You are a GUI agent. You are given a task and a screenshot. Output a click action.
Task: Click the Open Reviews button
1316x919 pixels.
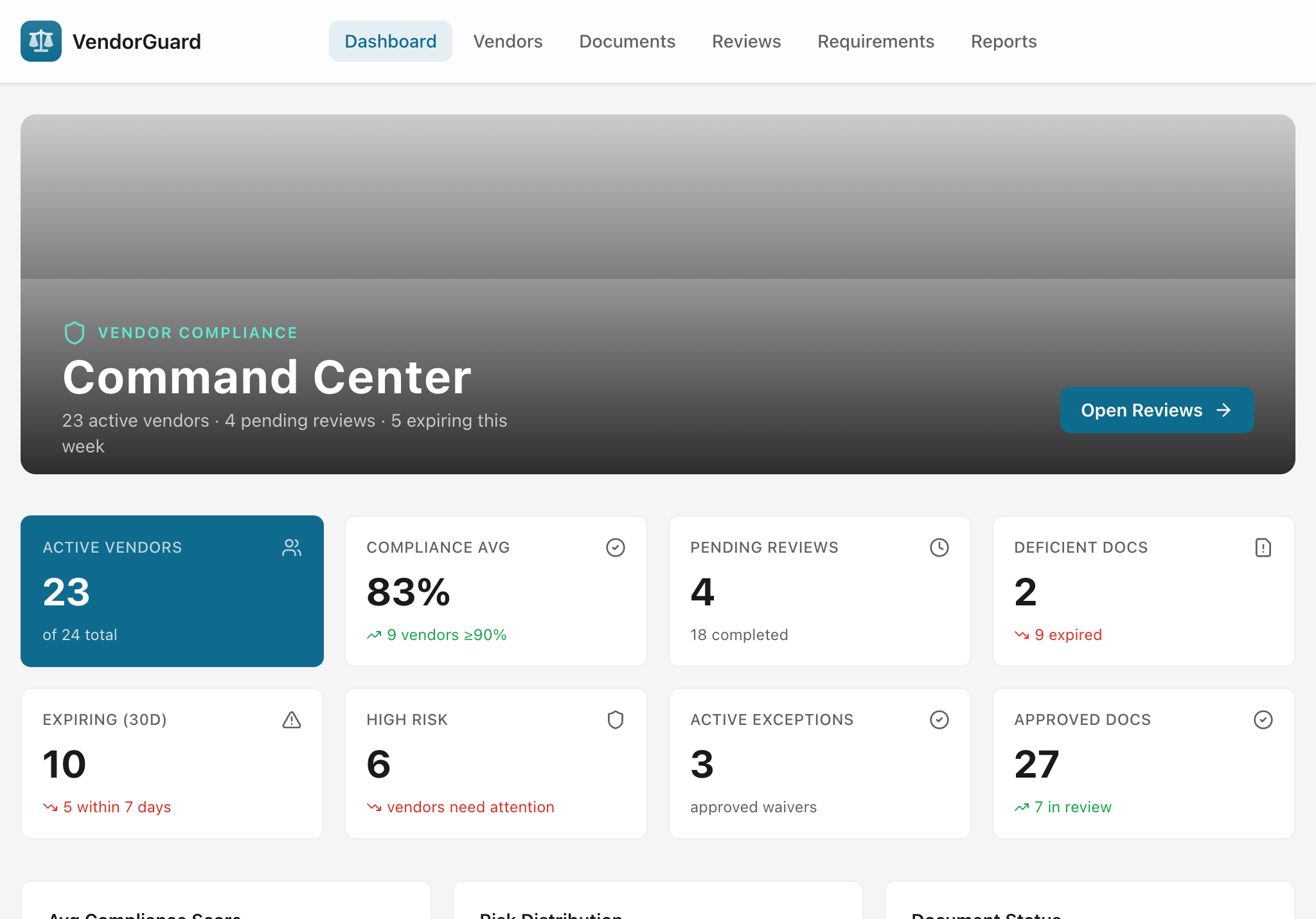[1157, 410]
